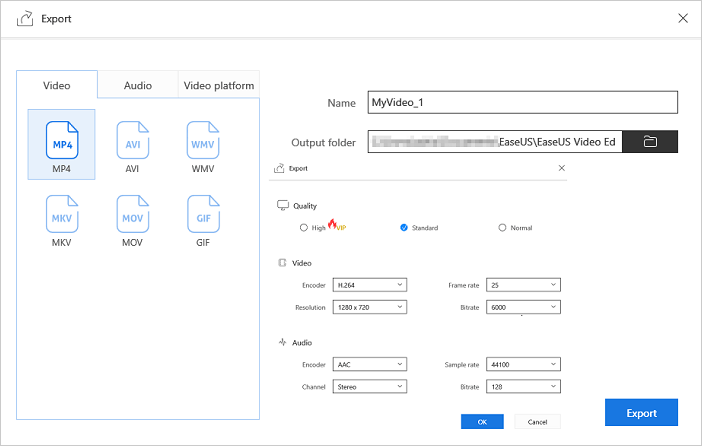Select the MKV format icon
This screenshot has height=446, width=702.
62,214
